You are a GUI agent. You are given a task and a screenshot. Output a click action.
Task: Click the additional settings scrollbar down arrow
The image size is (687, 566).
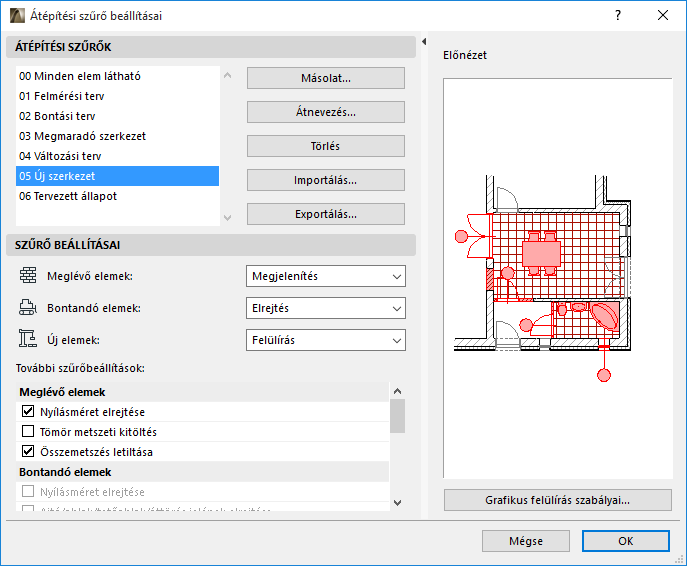click(x=397, y=503)
